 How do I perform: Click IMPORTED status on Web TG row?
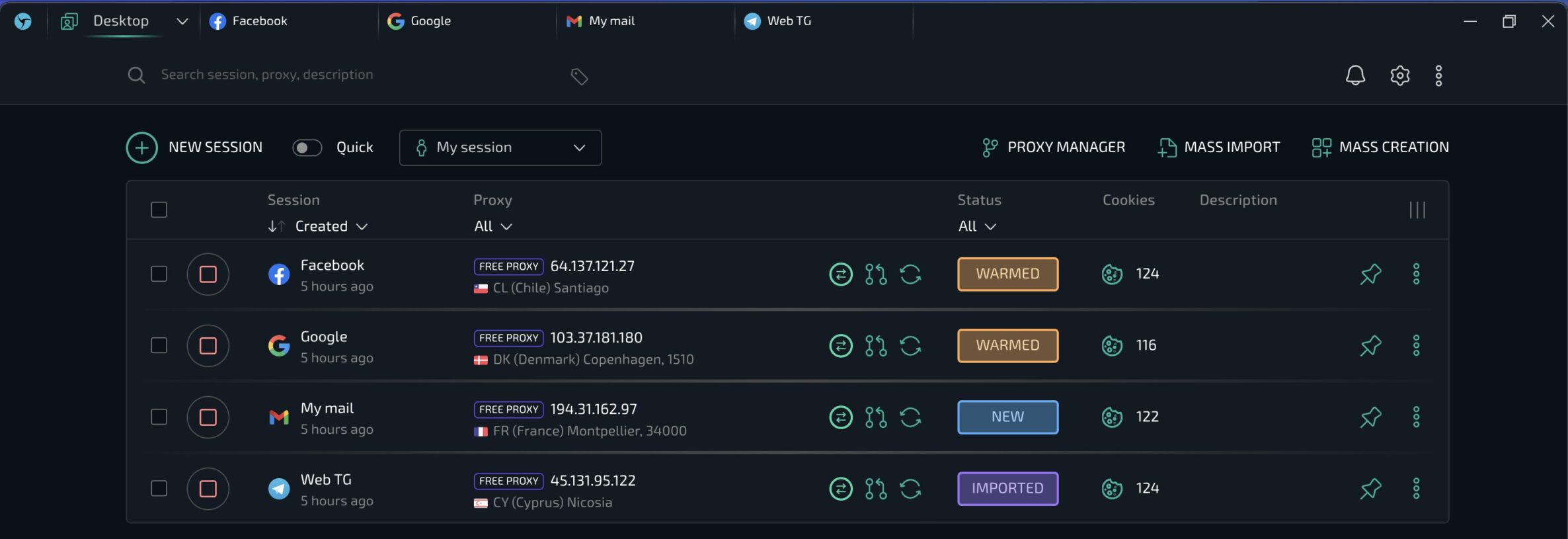[1007, 488]
